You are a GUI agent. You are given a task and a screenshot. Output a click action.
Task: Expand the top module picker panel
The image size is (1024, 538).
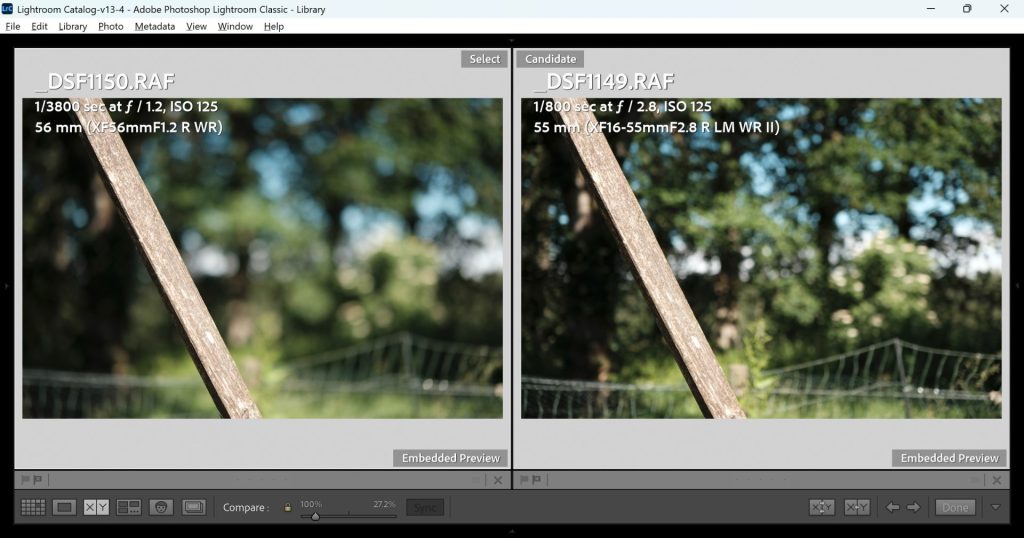pos(512,40)
